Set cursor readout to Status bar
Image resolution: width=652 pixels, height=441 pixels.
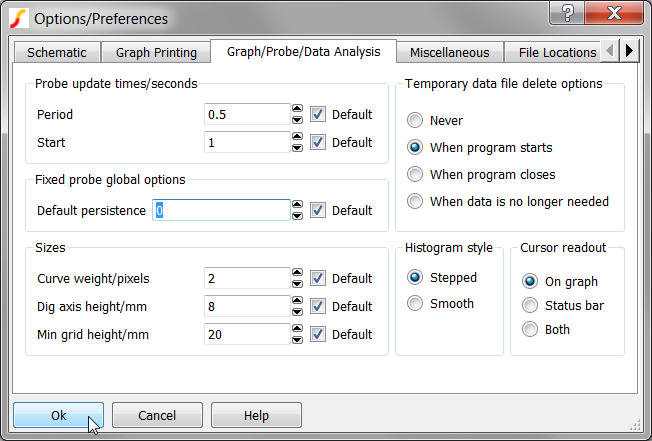pos(530,306)
